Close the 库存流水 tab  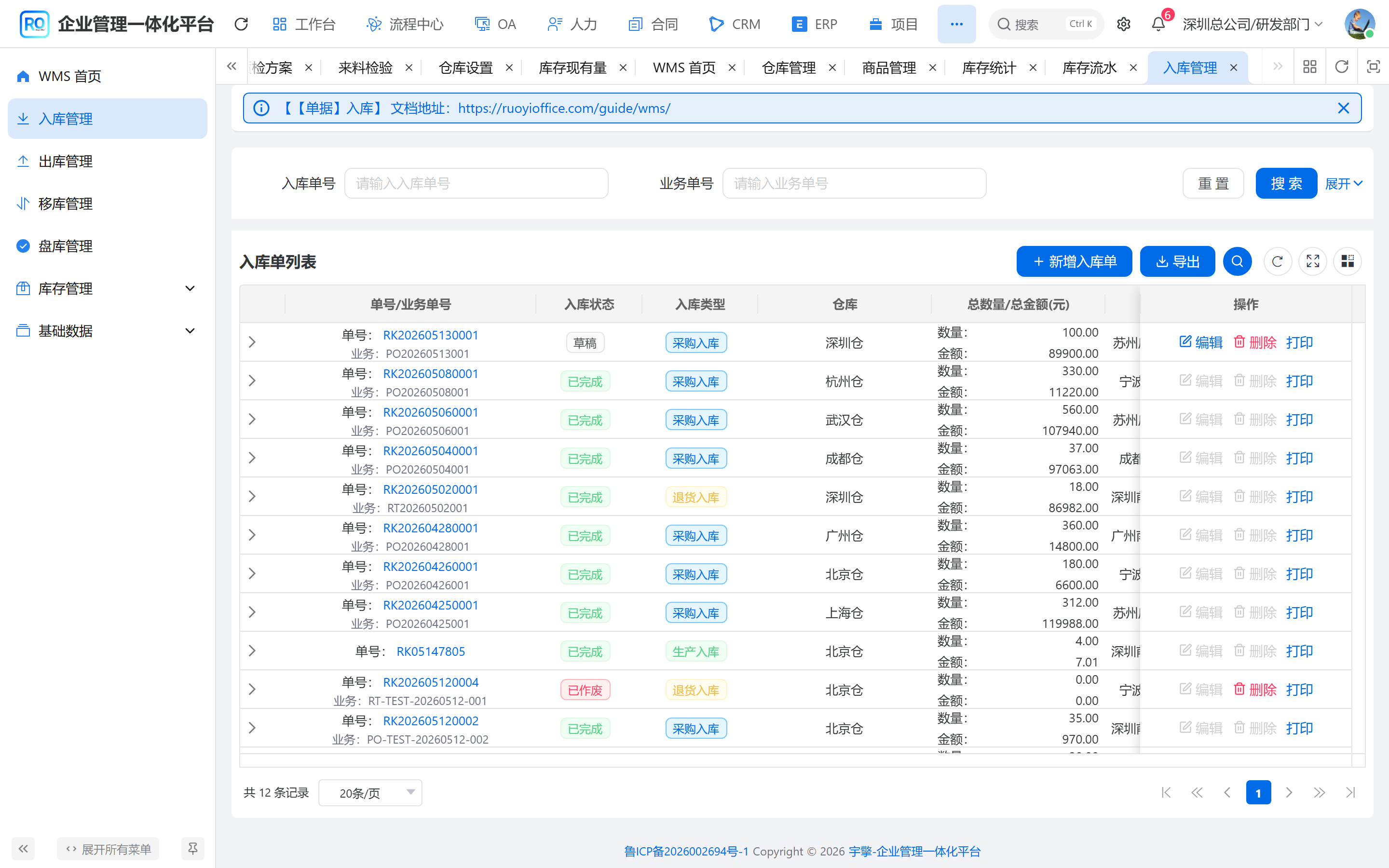[x=1133, y=68]
